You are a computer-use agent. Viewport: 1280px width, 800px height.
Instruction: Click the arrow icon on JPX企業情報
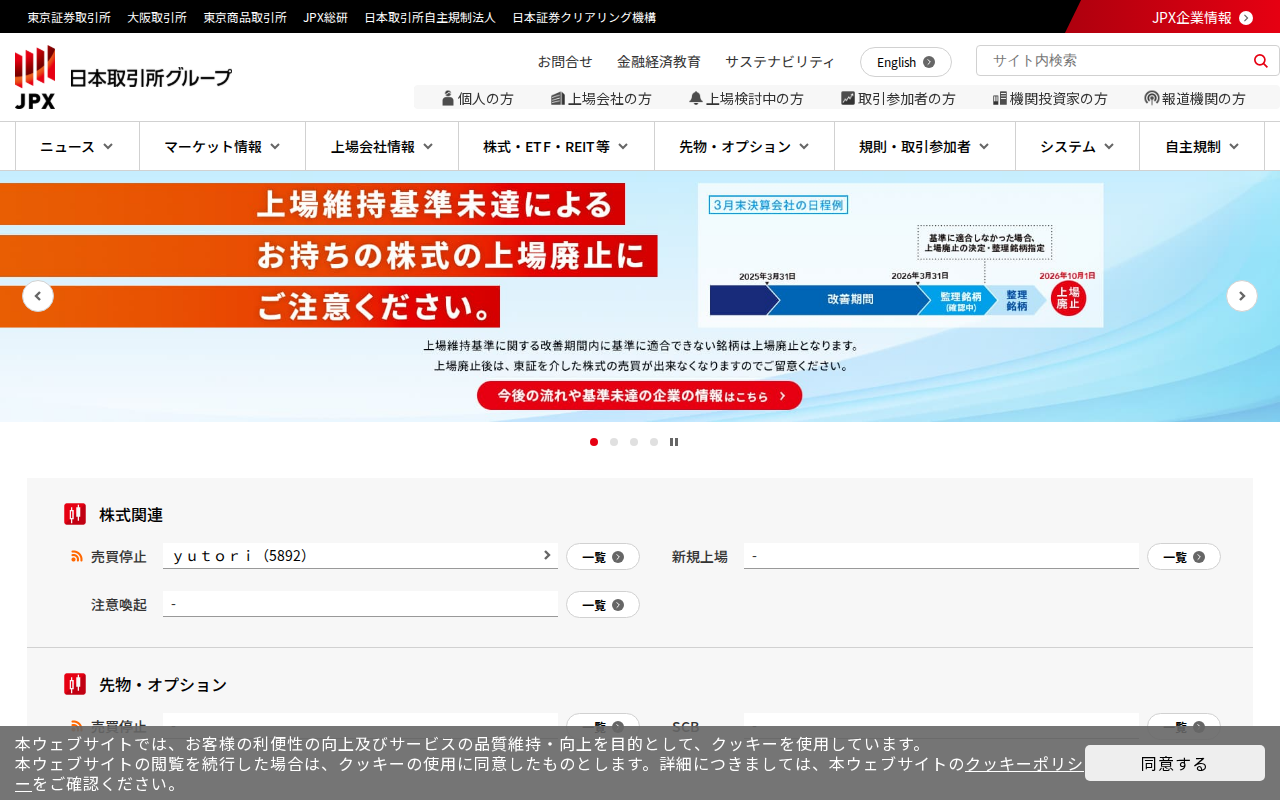click(1246, 17)
